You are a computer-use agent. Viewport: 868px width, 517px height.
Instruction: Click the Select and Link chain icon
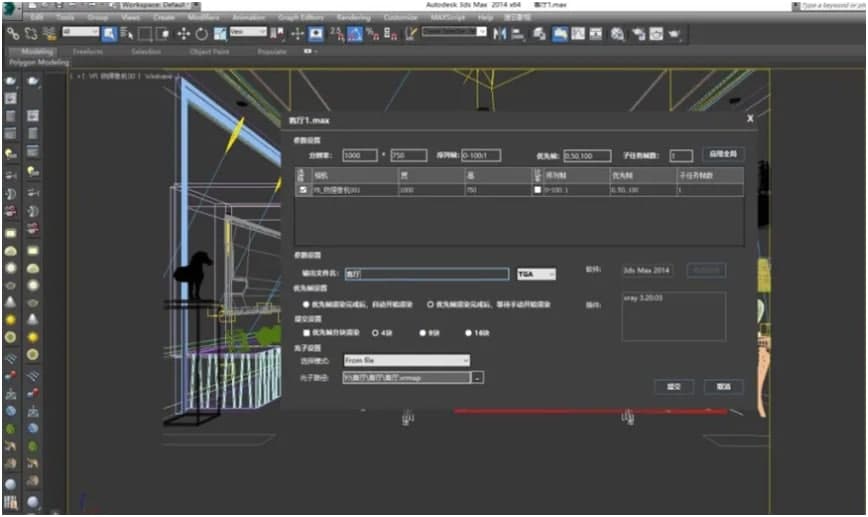pos(12,33)
